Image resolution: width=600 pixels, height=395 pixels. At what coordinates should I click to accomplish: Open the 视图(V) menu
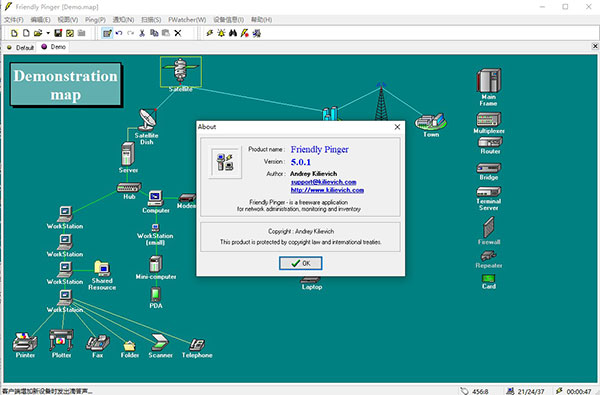(68, 20)
